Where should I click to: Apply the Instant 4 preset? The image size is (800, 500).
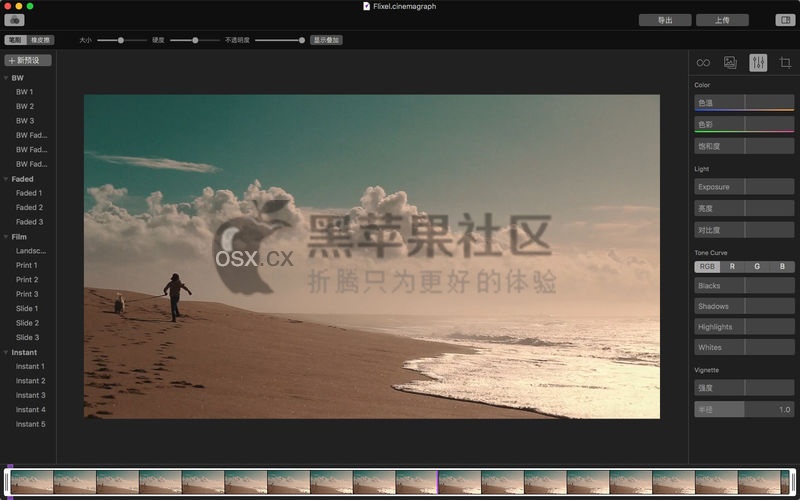pos(30,410)
